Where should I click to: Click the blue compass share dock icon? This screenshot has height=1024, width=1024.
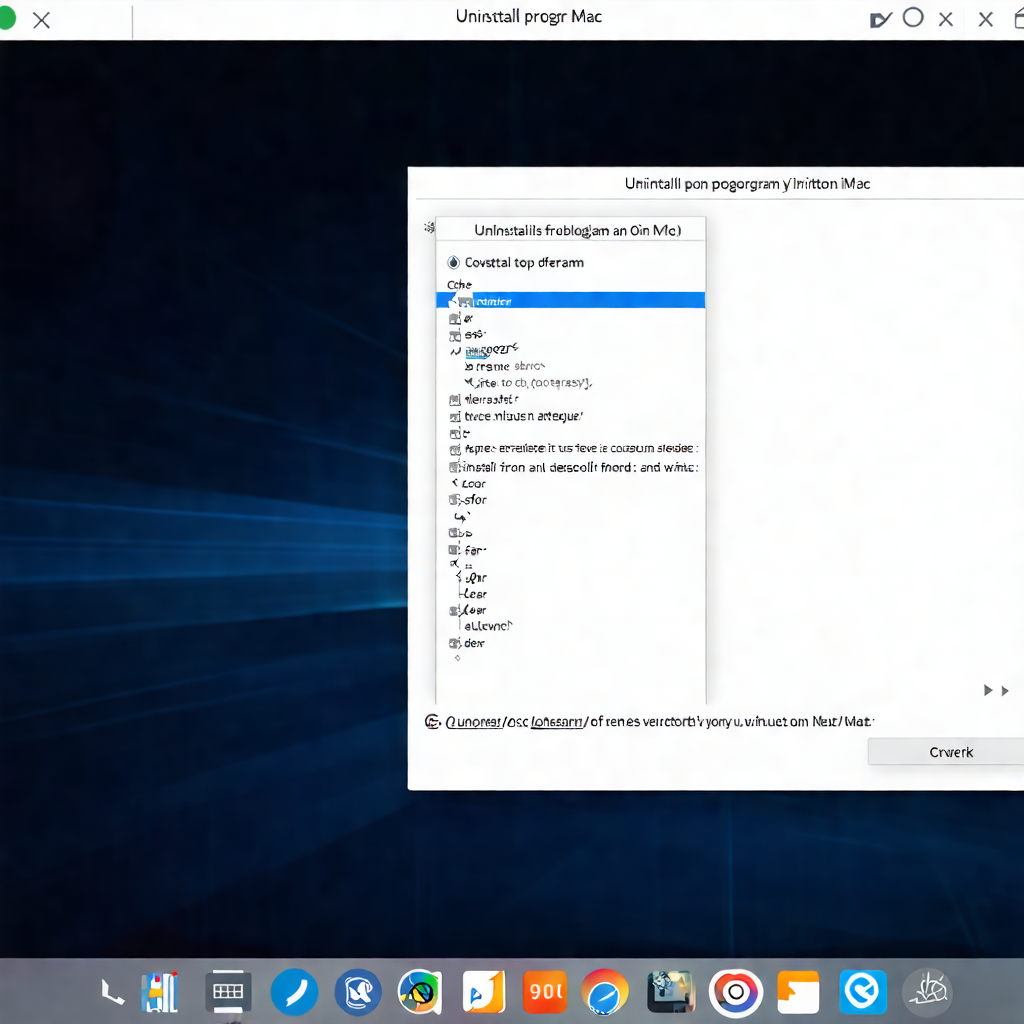coord(863,991)
